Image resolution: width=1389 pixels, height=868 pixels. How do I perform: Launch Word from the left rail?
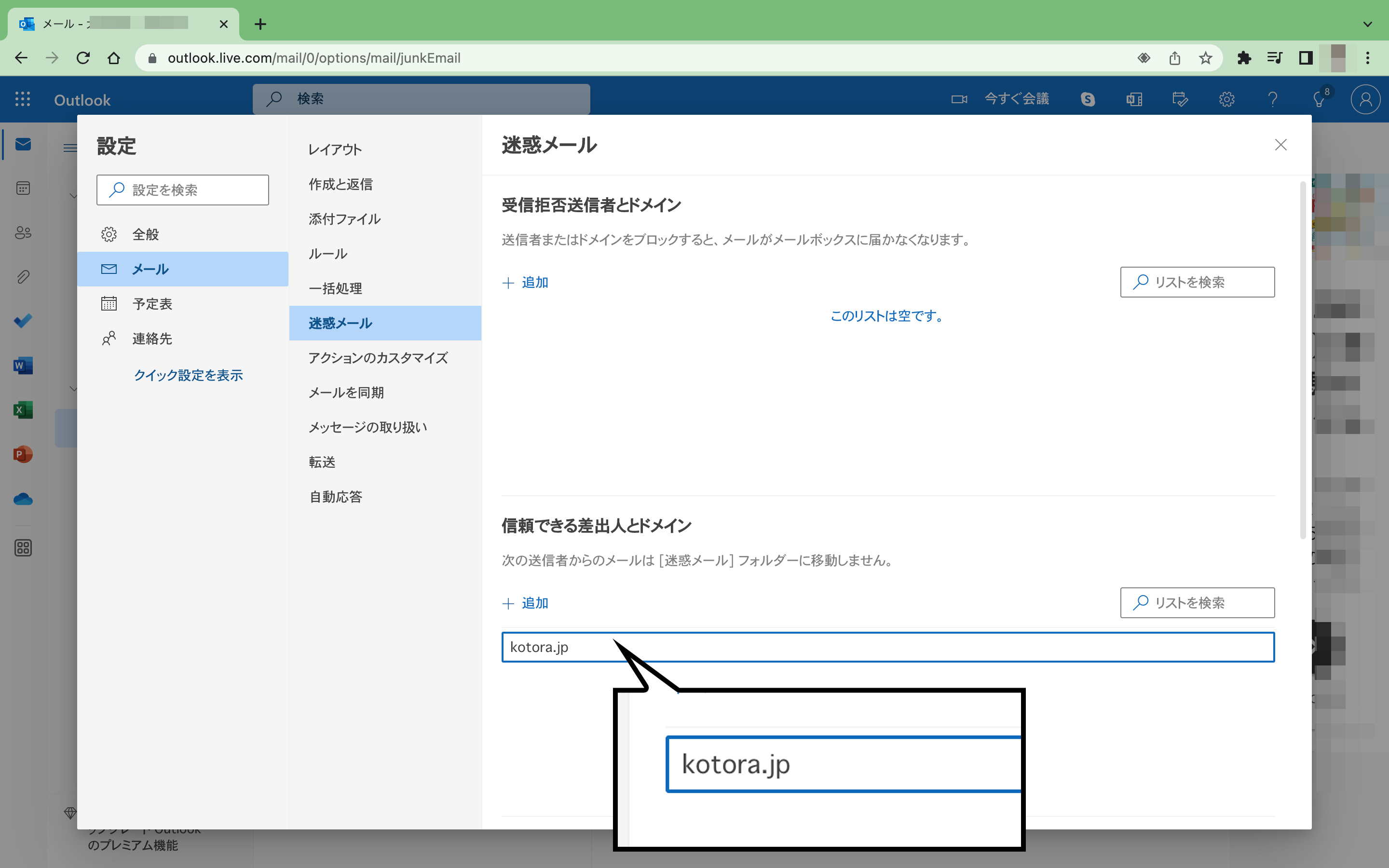pos(23,366)
